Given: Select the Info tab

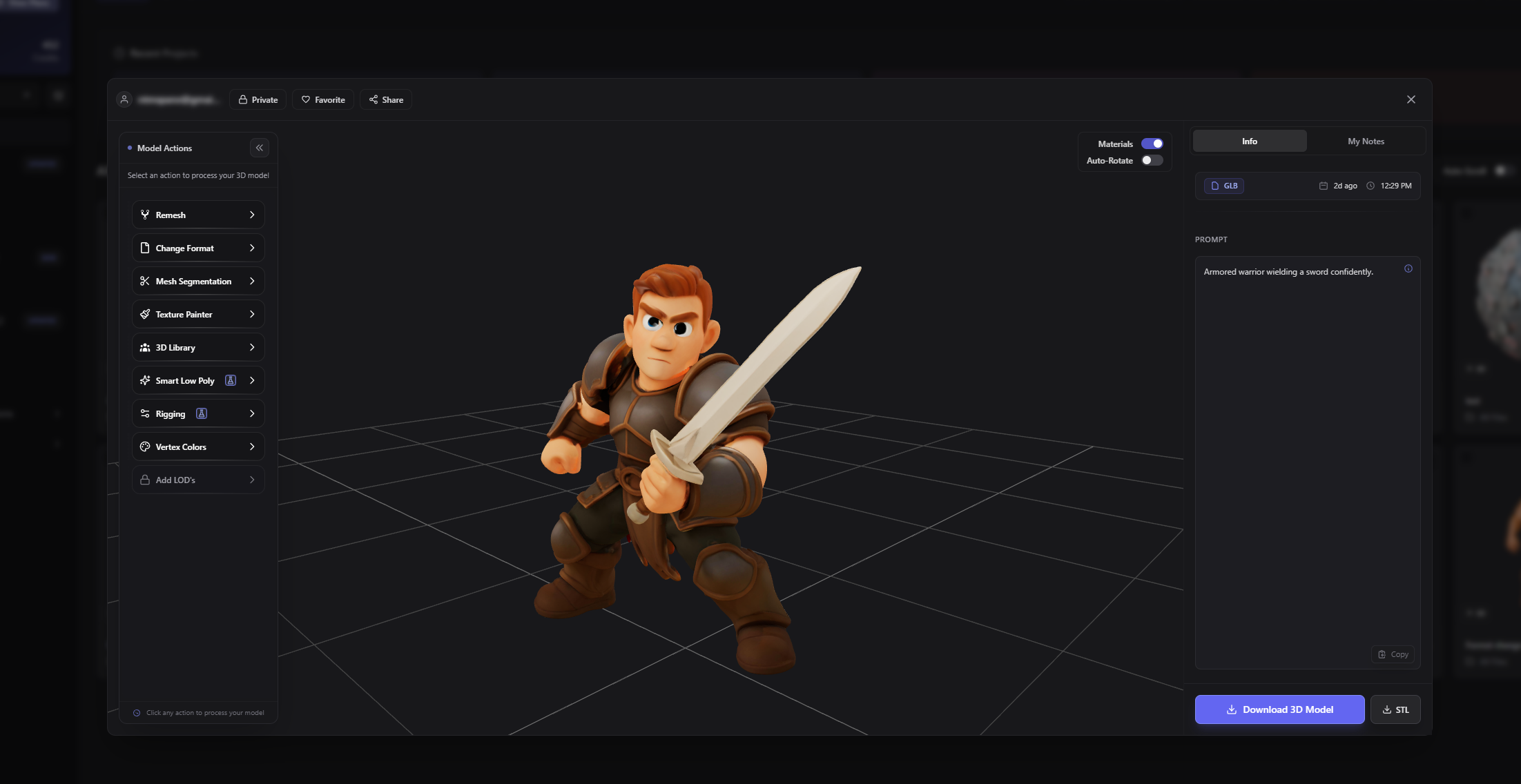Looking at the screenshot, I should tap(1249, 141).
